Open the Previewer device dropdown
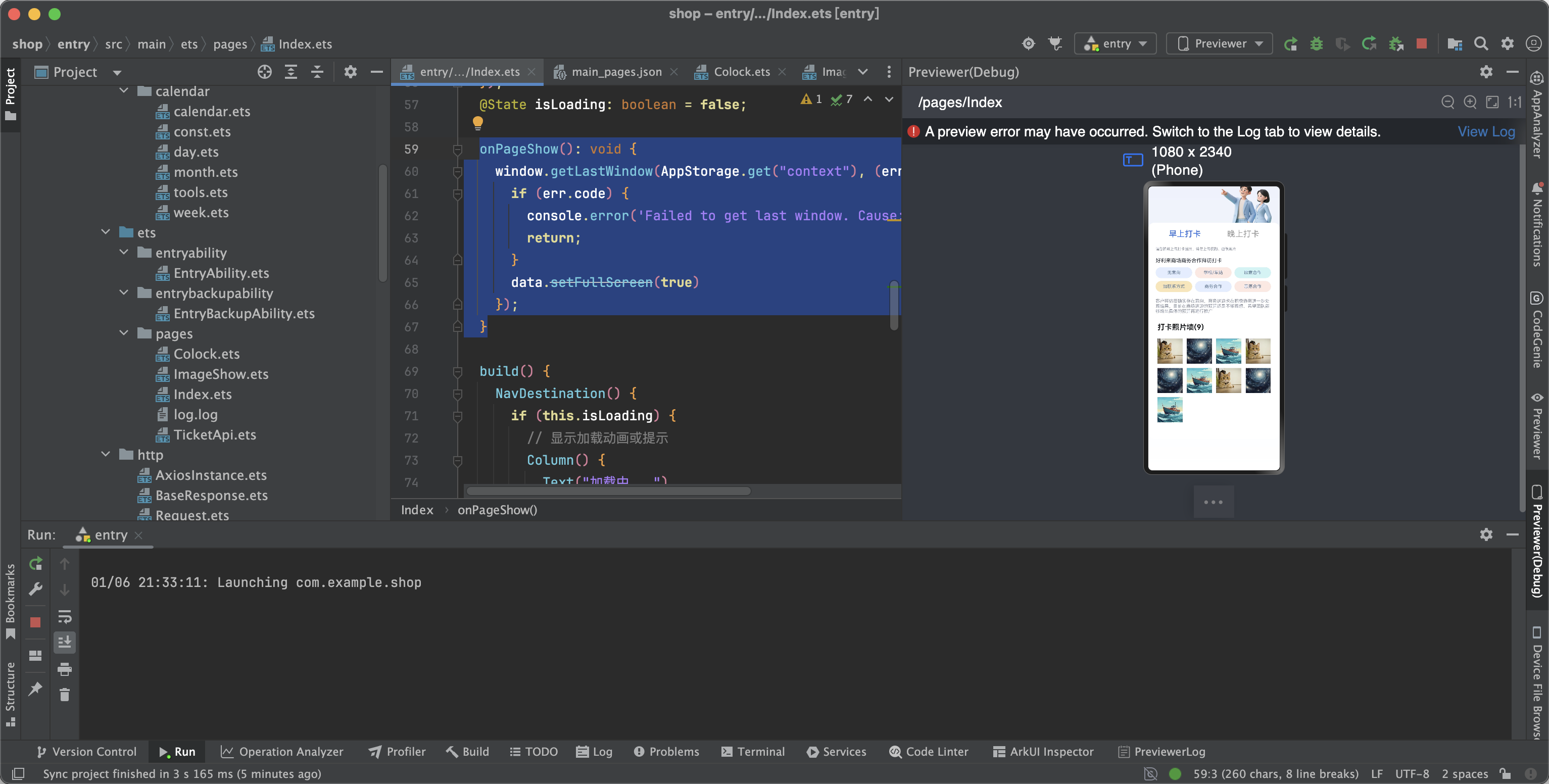The height and width of the screenshot is (784, 1549). tap(1219, 43)
